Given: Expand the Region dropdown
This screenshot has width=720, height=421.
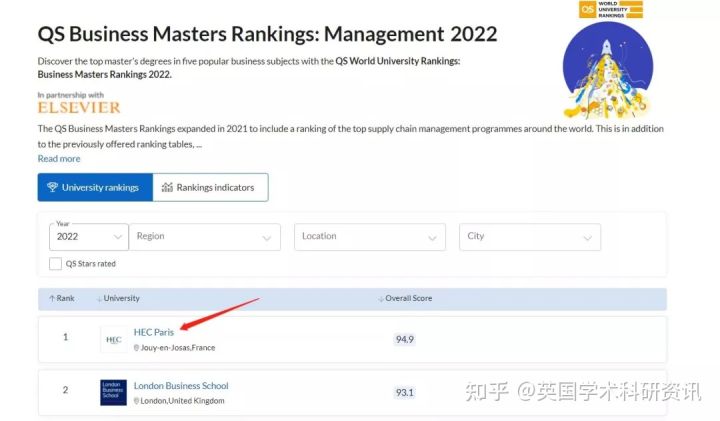Looking at the screenshot, I should pos(205,237).
